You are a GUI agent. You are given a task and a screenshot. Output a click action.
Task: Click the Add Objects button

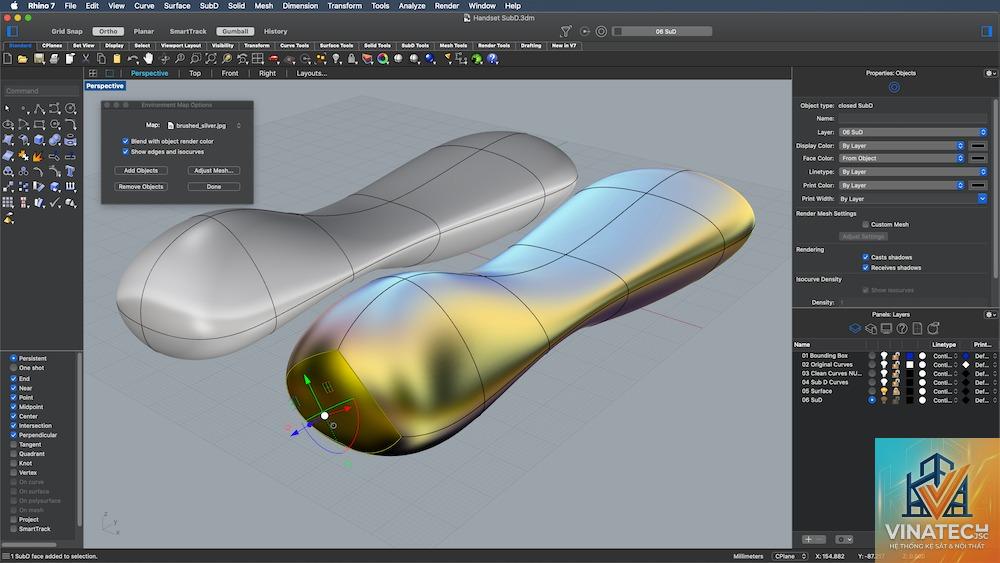tap(141, 170)
